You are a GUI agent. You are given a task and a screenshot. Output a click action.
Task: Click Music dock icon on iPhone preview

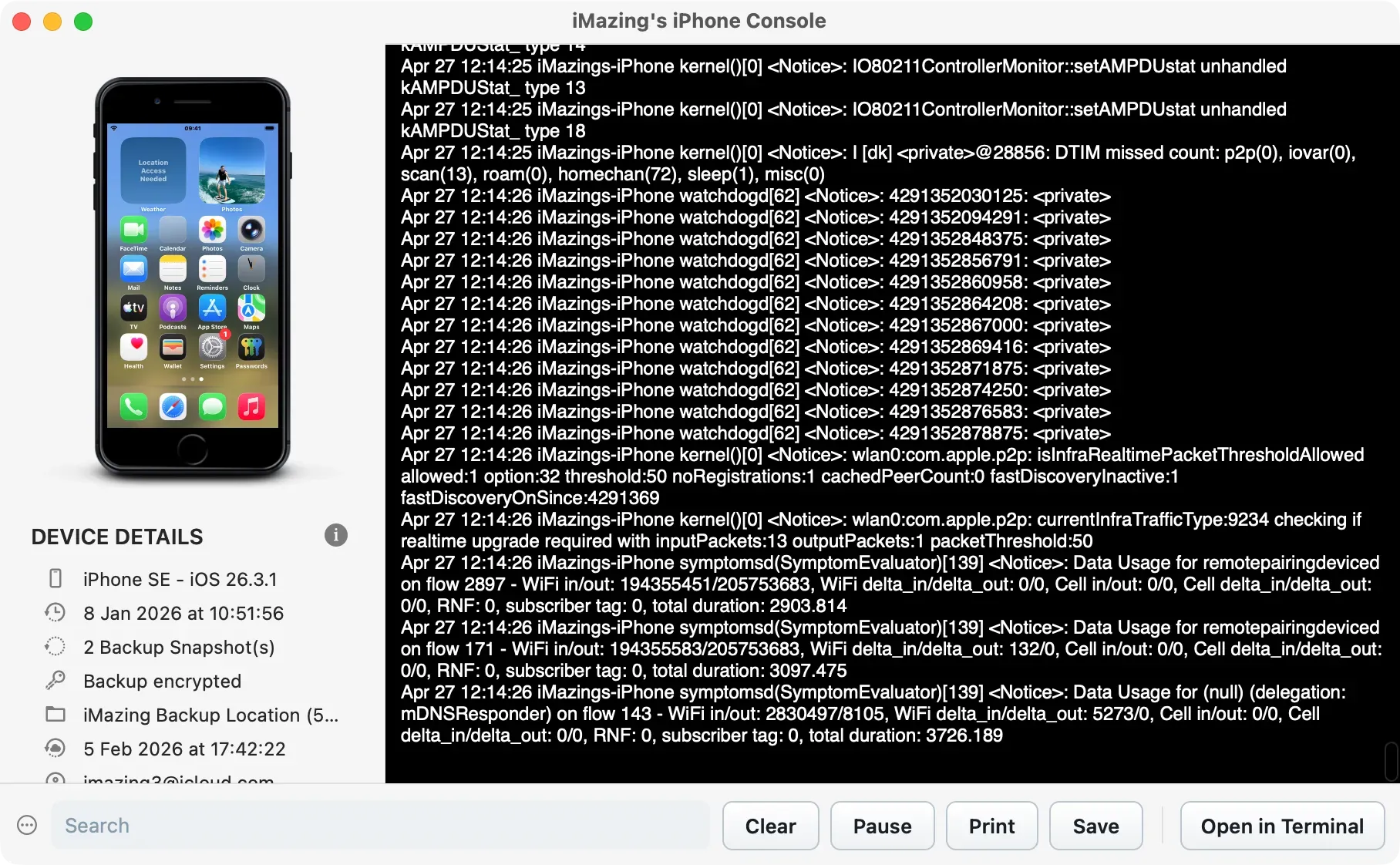coord(251,406)
